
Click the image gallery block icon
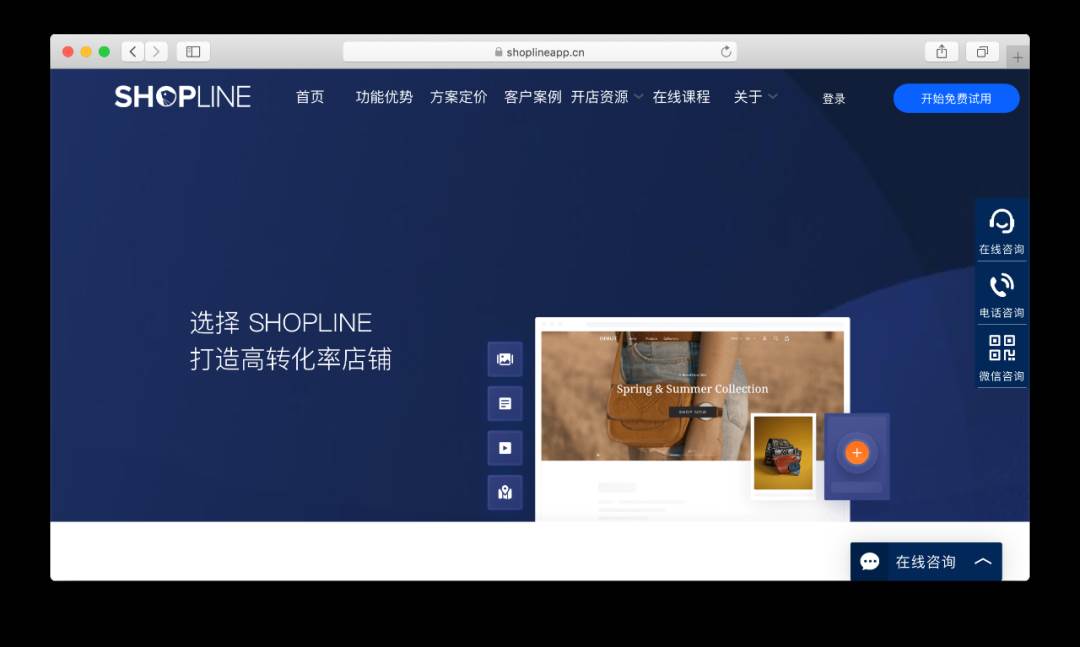click(x=505, y=359)
